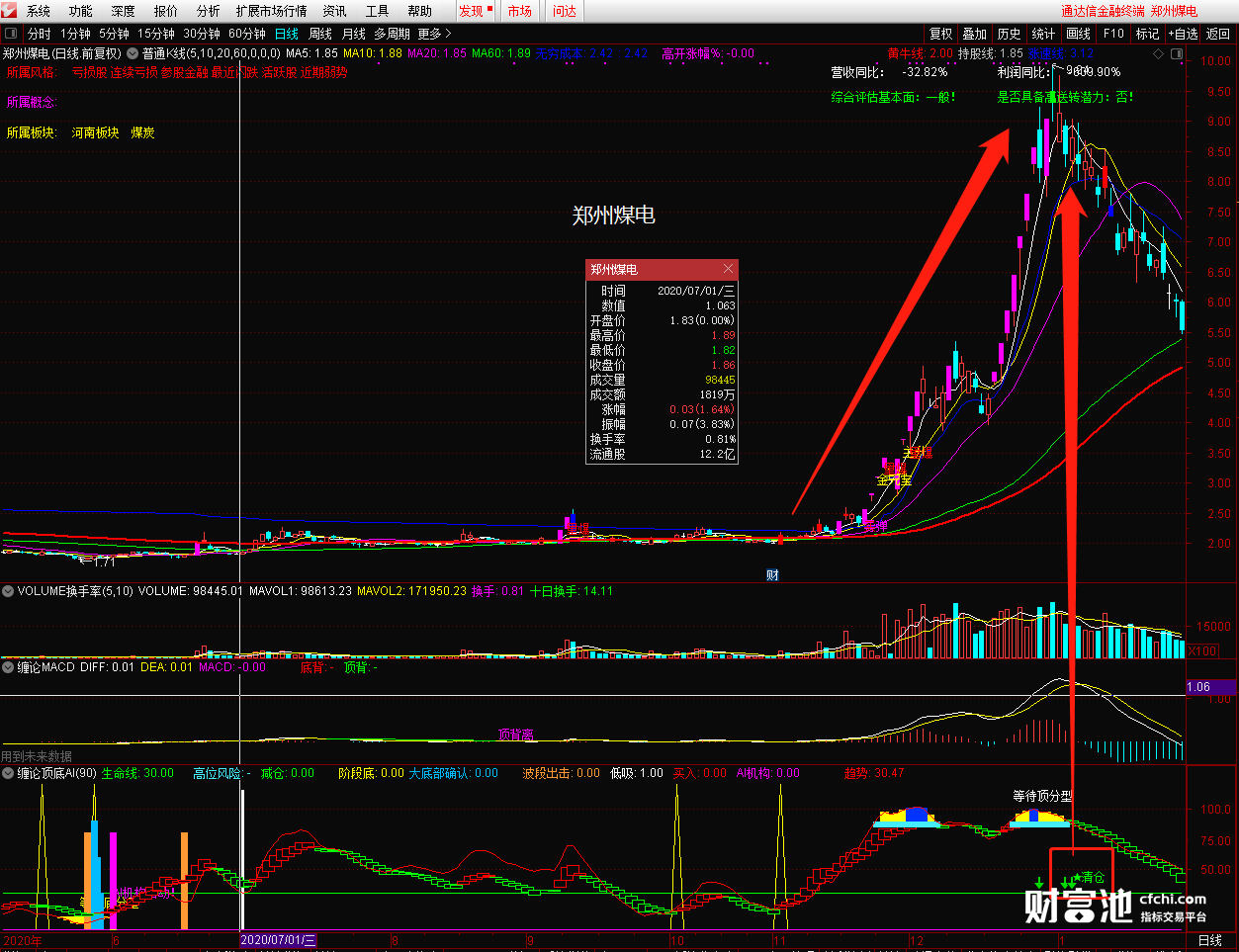Select the 日线 period in top bar

click(x=287, y=34)
